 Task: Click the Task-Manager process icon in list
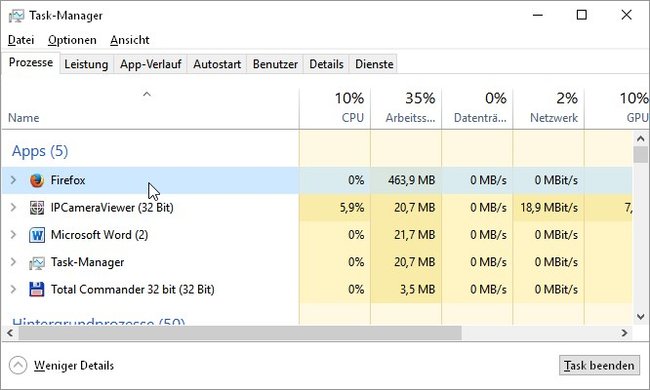pyautogui.click(x=37, y=263)
